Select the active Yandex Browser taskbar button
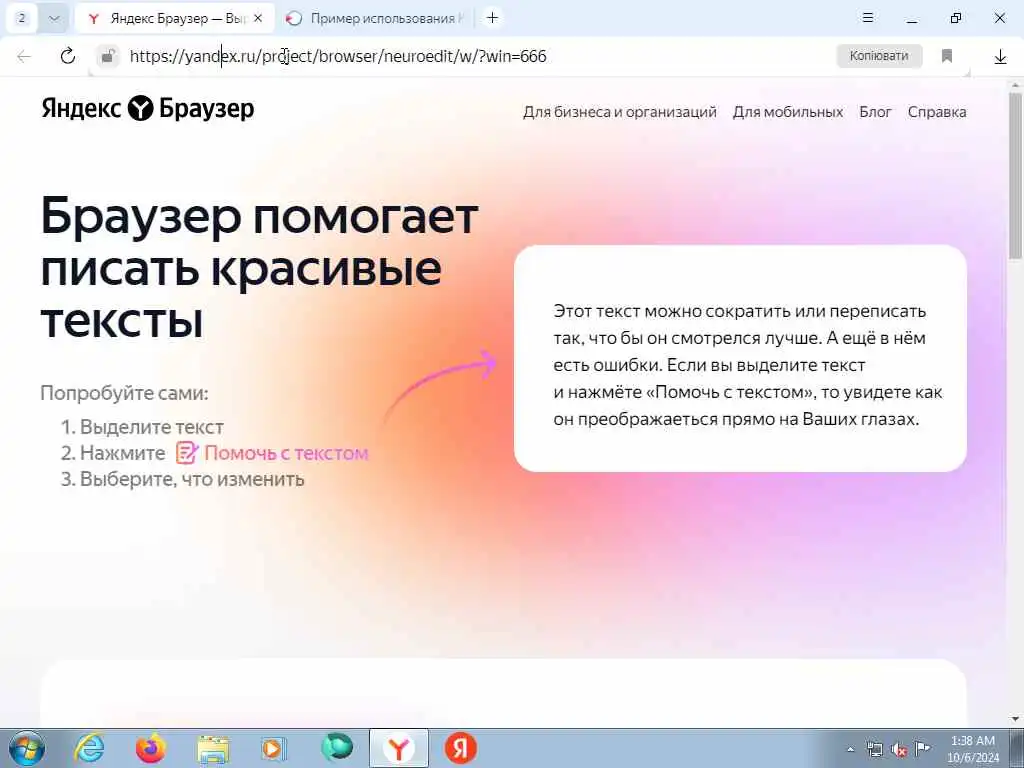Screen dimensions: 1024x768 point(398,748)
